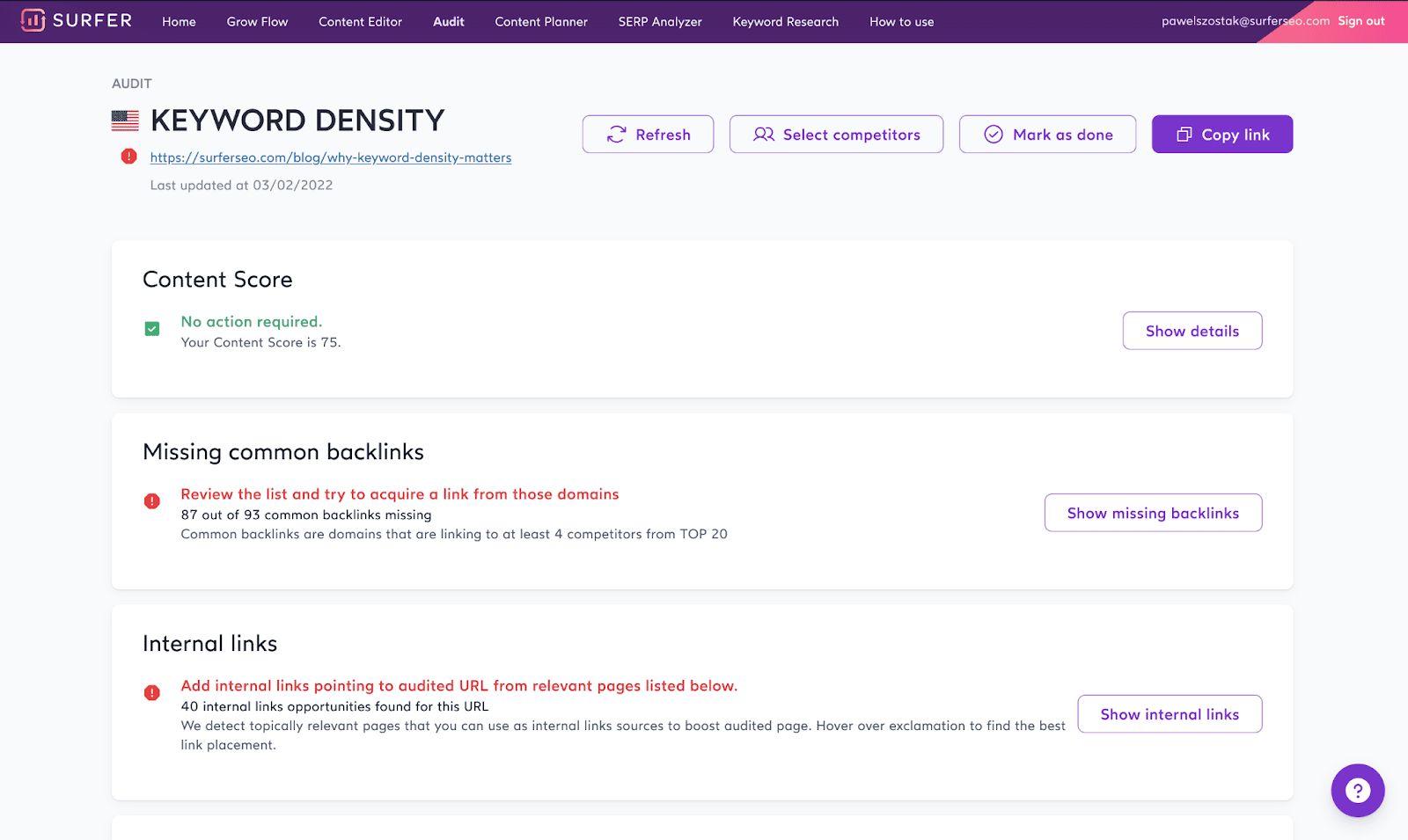Click '87 out of 93 common backlinks missing'
This screenshot has width=1408, height=840.
point(306,515)
